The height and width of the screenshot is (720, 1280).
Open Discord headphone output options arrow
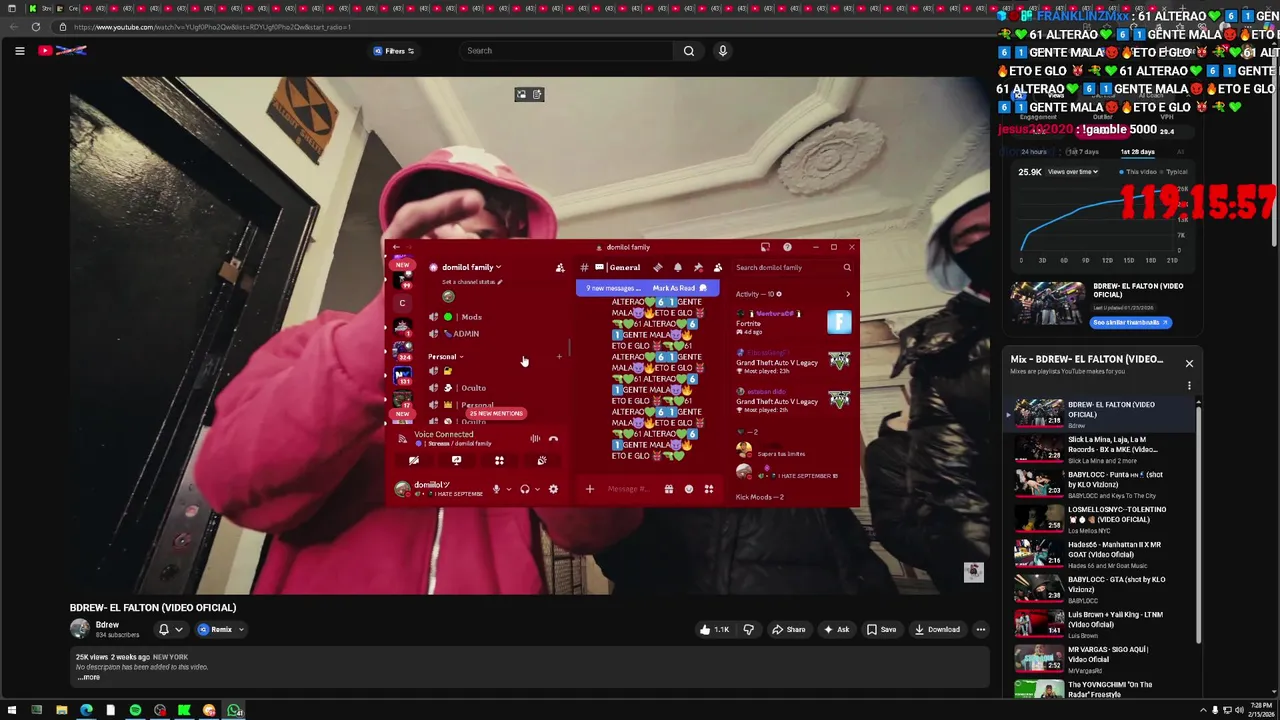tap(537, 489)
